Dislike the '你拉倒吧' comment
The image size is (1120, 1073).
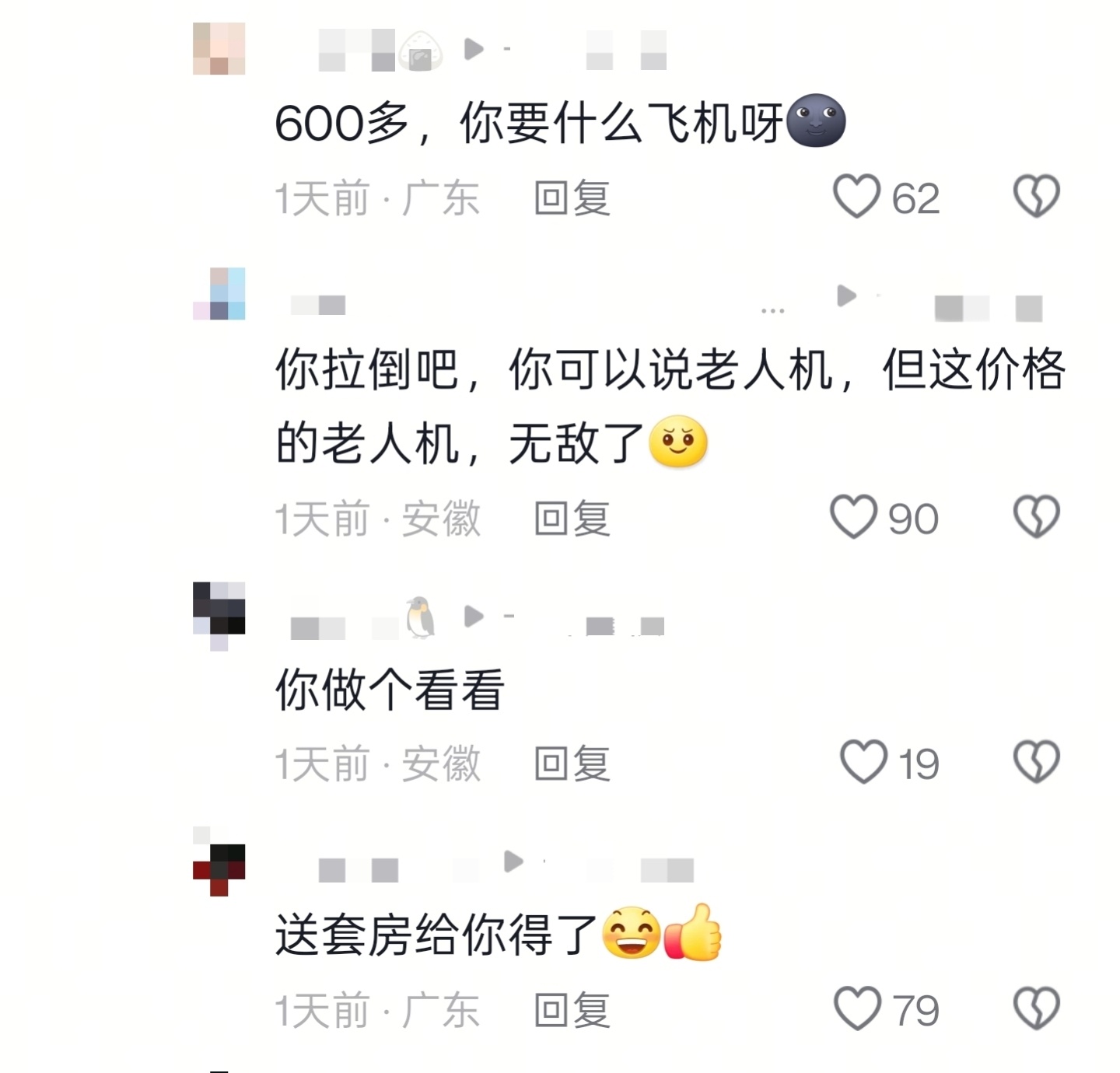pos(1037,517)
